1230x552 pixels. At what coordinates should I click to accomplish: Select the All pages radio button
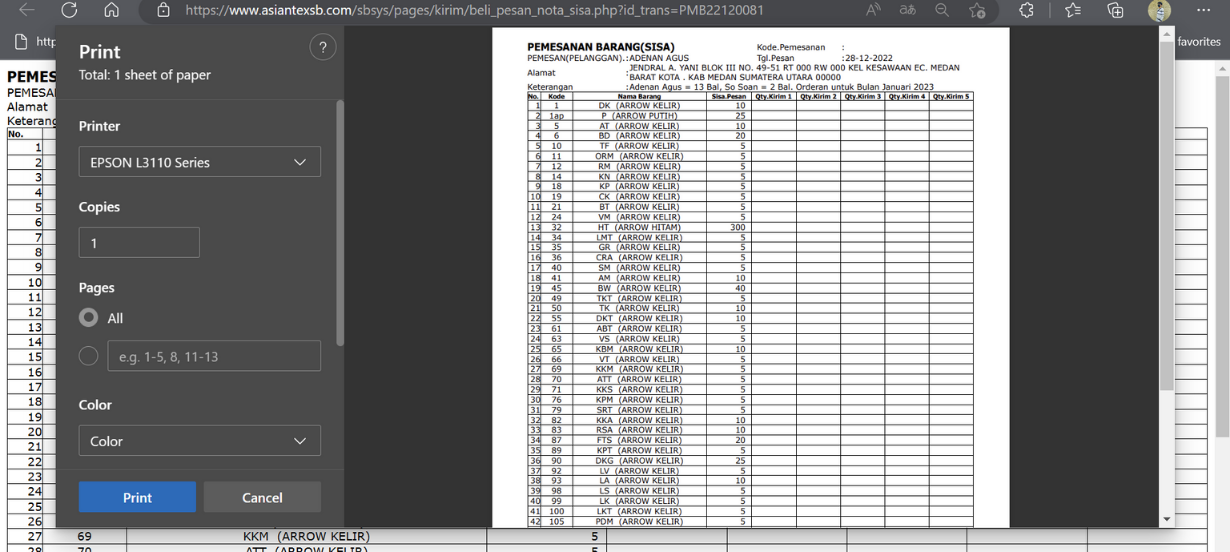point(89,317)
